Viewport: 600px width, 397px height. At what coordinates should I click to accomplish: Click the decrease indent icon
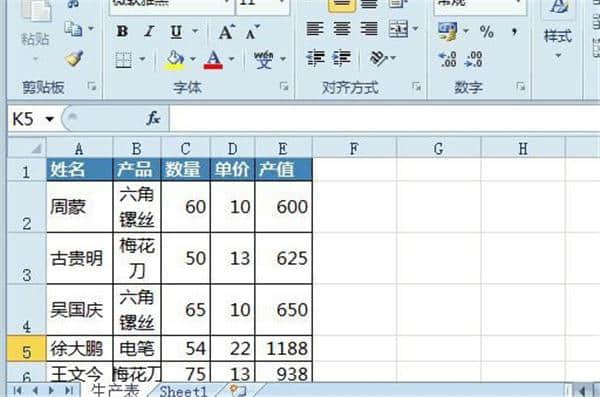pyautogui.click(x=315, y=59)
